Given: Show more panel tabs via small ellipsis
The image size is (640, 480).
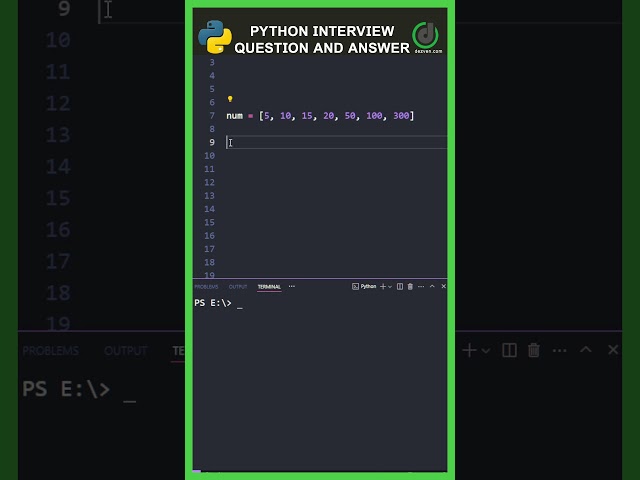Looking at the screenshot, I should [292, 287].
